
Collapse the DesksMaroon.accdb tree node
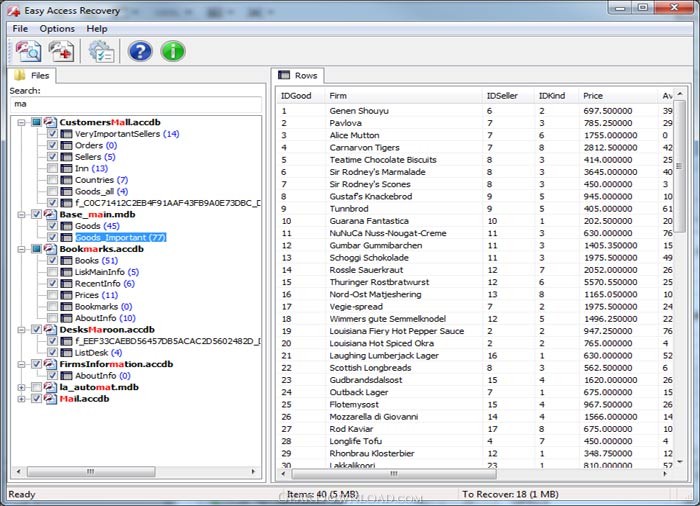tap(22, 329)
